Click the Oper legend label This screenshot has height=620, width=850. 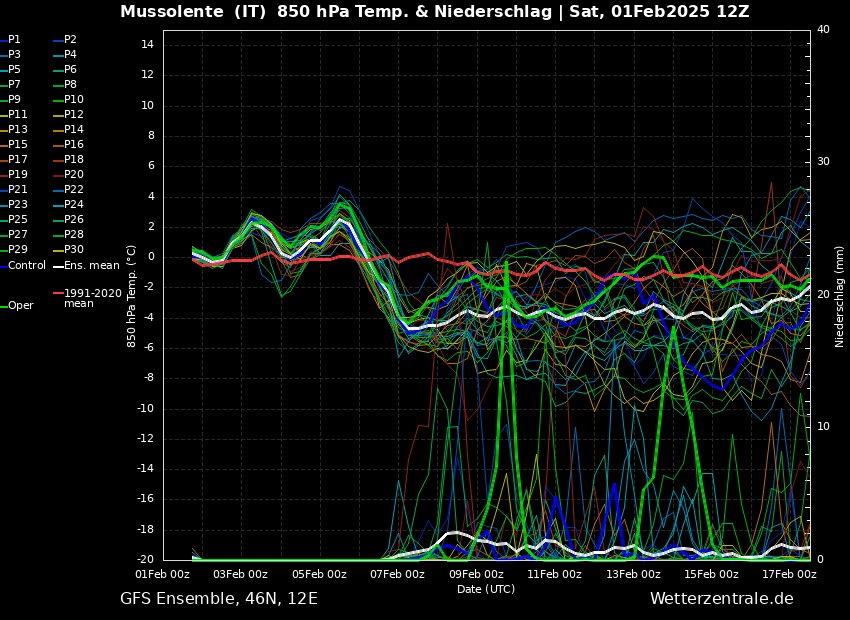[21, 306]
